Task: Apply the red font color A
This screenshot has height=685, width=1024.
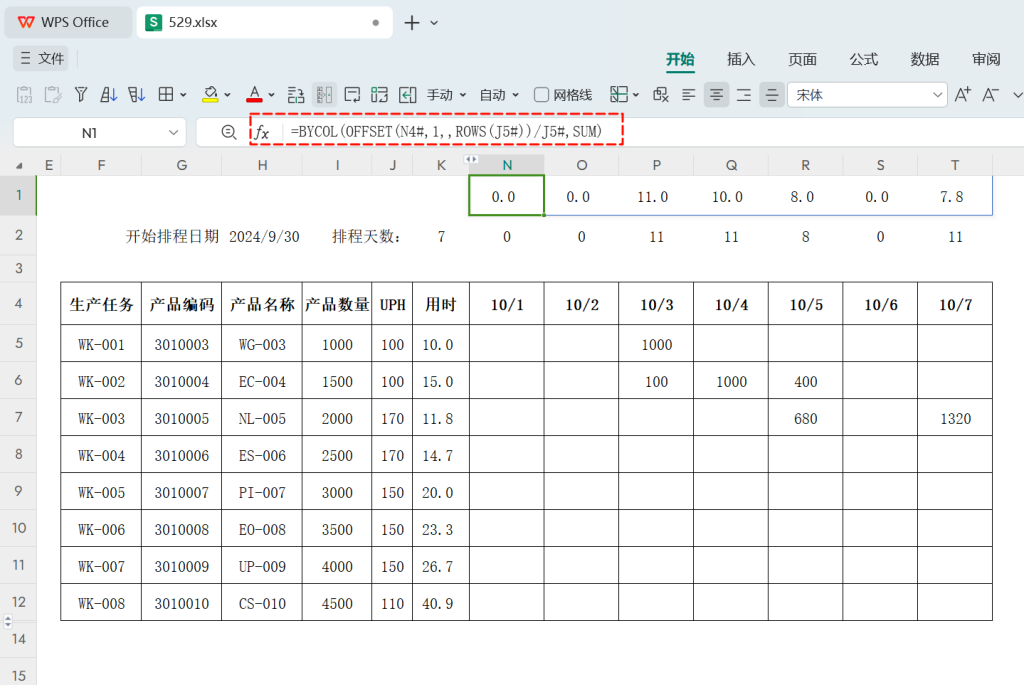Action: [x=254, y=95]
